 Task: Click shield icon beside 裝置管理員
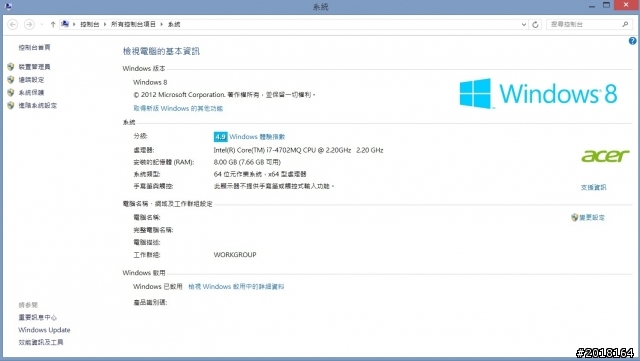tap(11, 67)
